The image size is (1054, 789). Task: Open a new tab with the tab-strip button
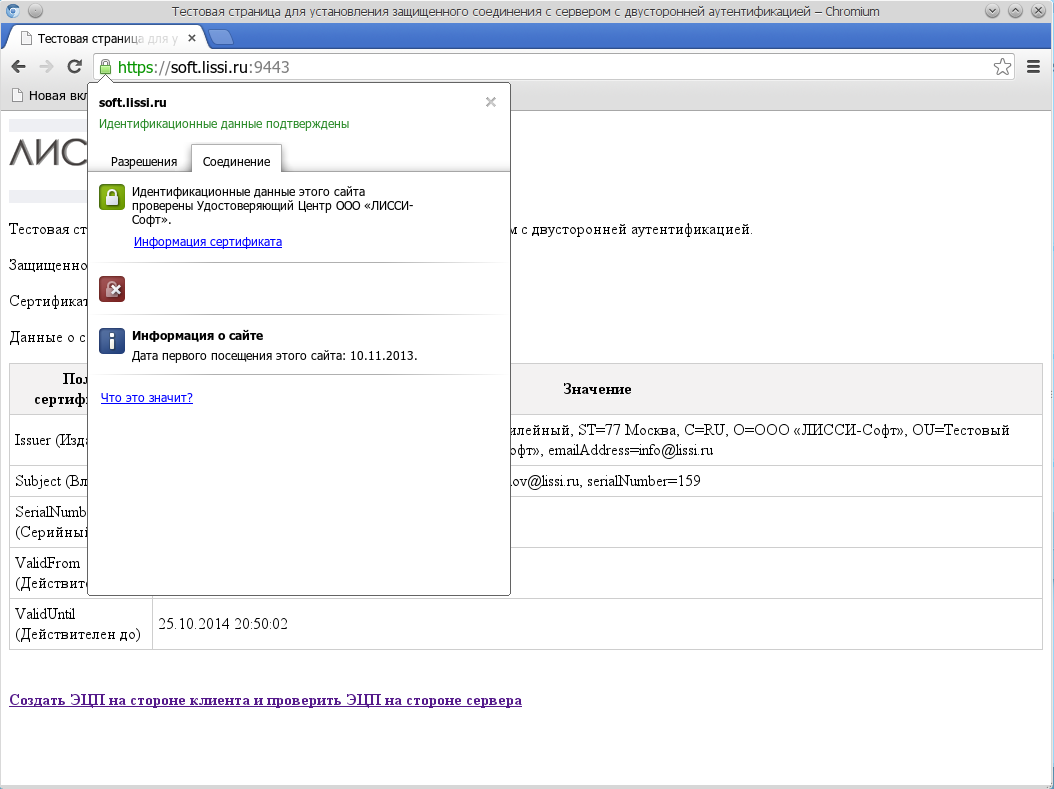[222, 38]
